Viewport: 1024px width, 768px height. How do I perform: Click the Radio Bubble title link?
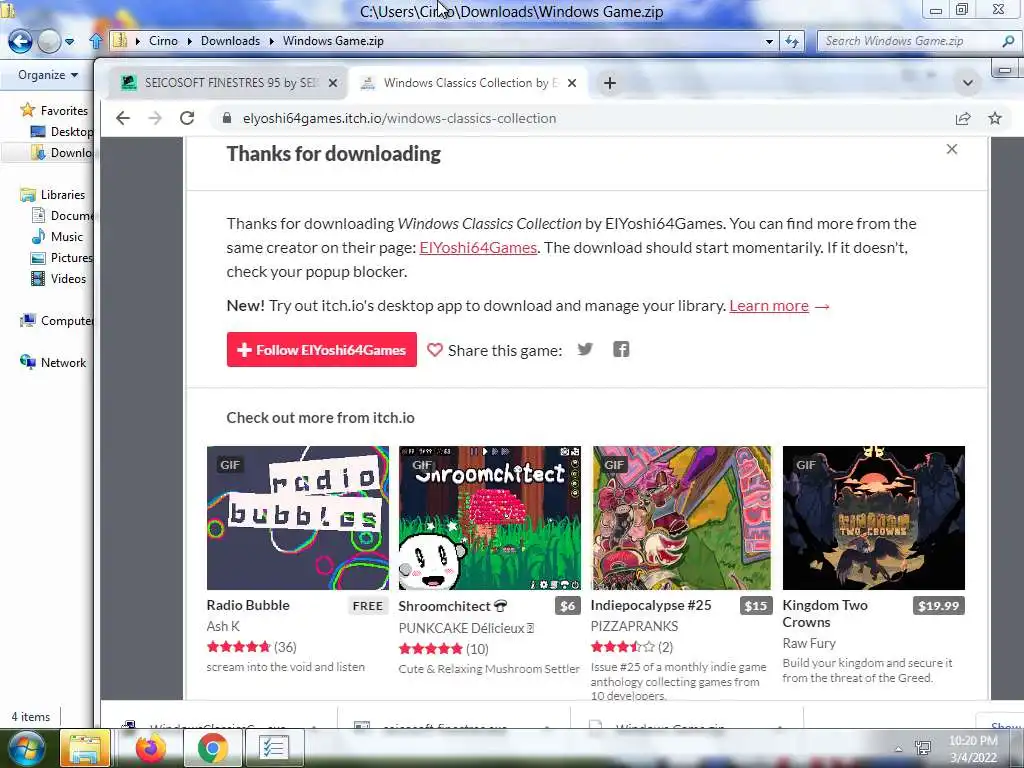(x=248, y=605)
